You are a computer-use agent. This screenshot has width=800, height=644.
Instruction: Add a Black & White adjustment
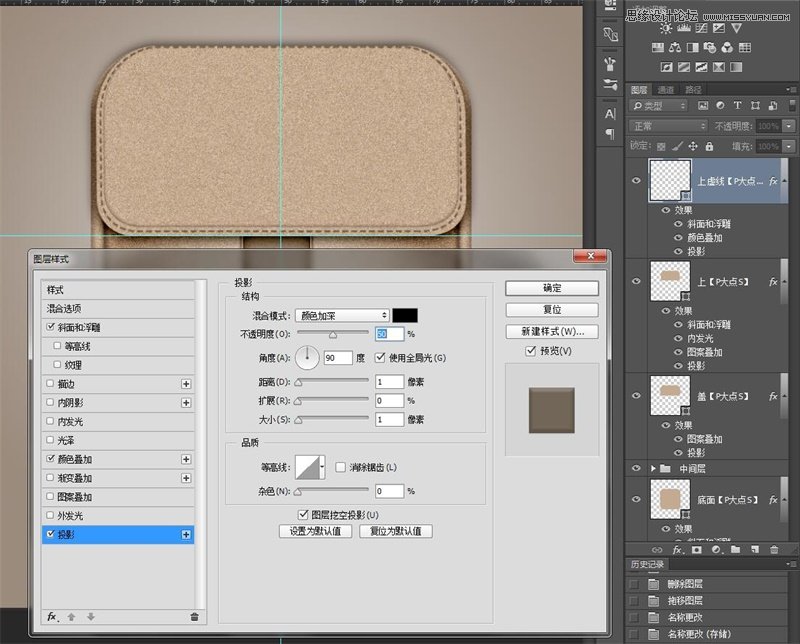pyautogui.click(x=692, y=47)
